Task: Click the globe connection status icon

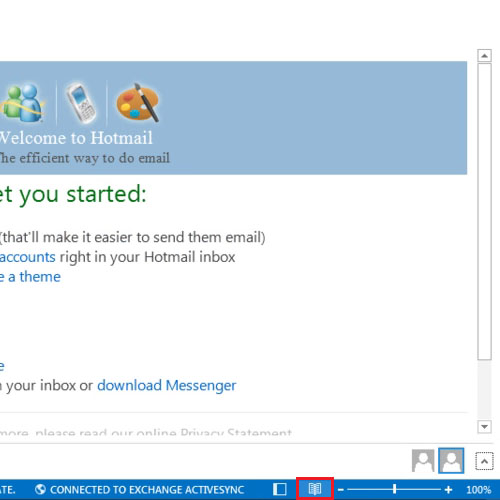Action: [x=40, y=489]
